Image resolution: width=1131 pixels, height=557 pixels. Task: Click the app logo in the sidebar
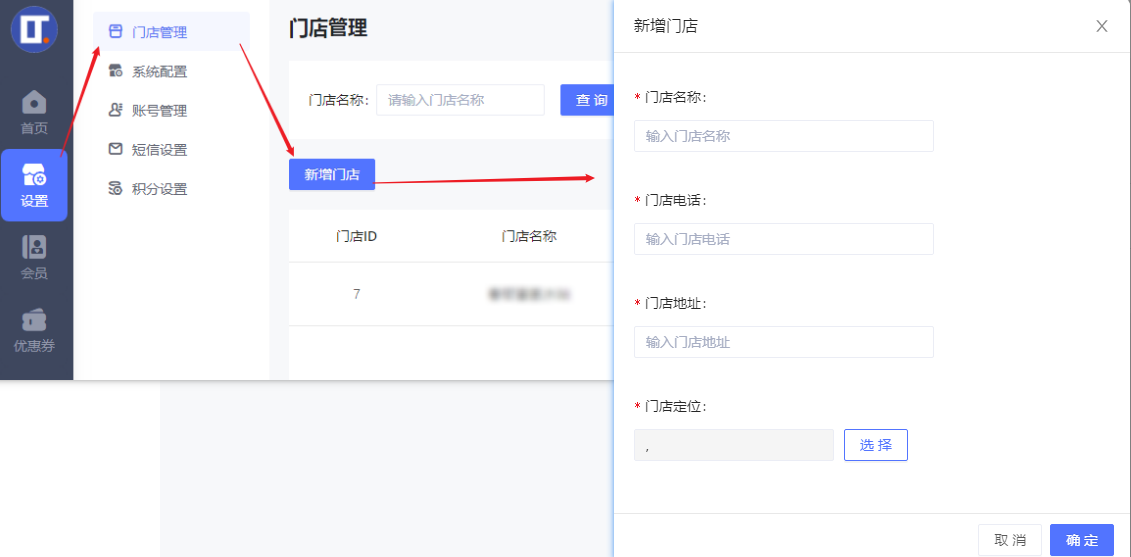(35, 29)
